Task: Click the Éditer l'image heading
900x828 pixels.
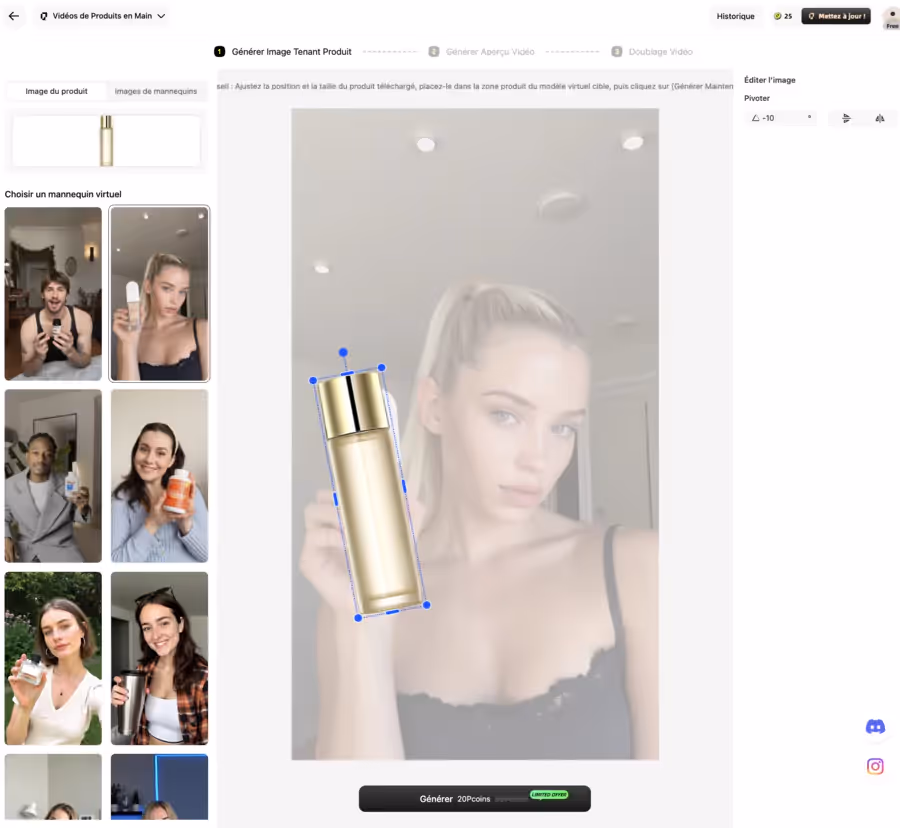Action: (770, 80)
